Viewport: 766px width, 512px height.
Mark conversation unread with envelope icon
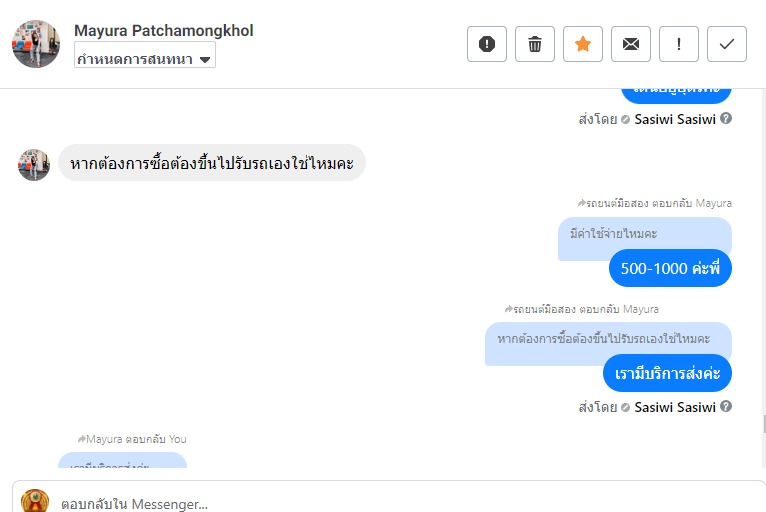[x=631, y=44]
